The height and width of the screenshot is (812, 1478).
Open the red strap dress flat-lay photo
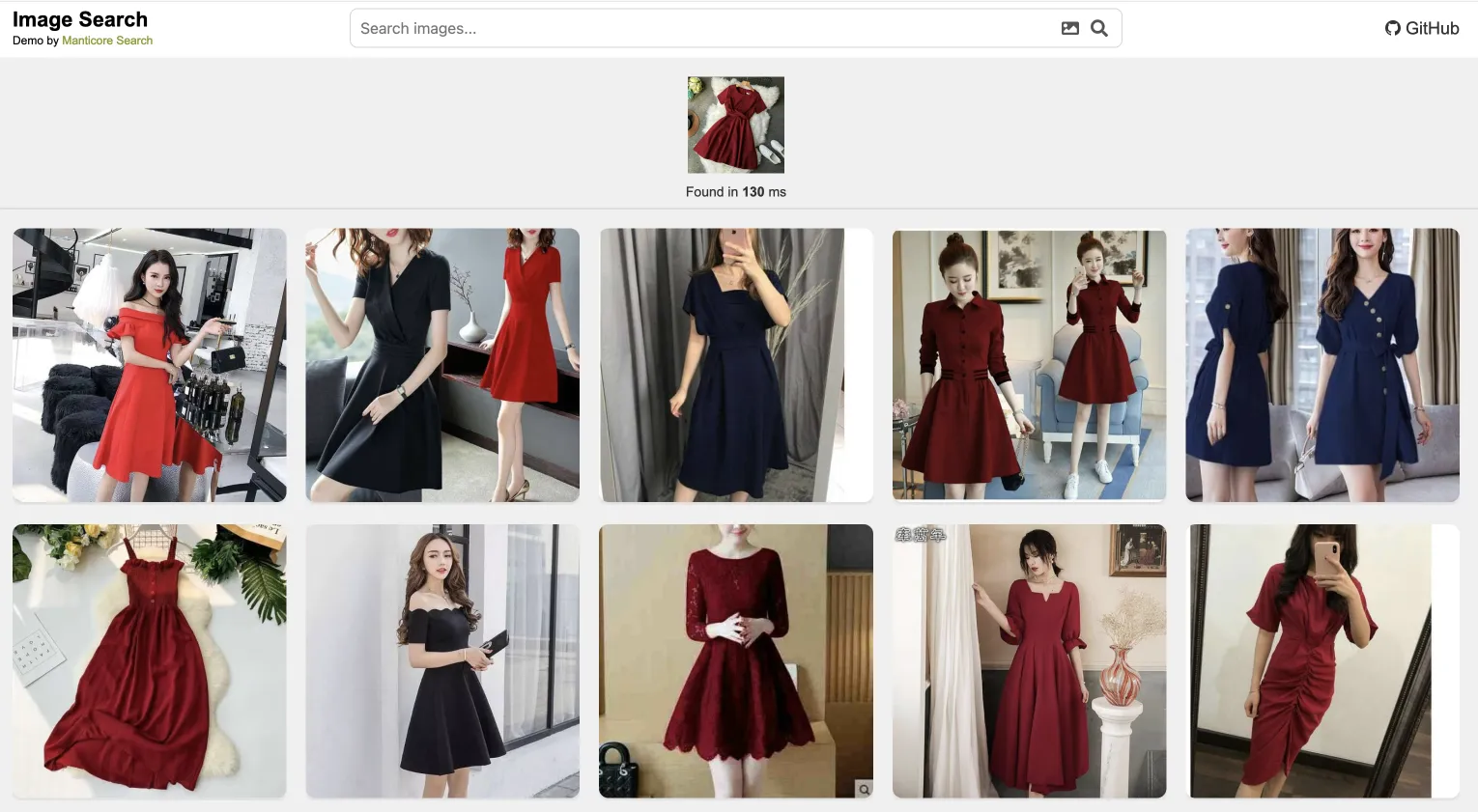click(149, 661)
